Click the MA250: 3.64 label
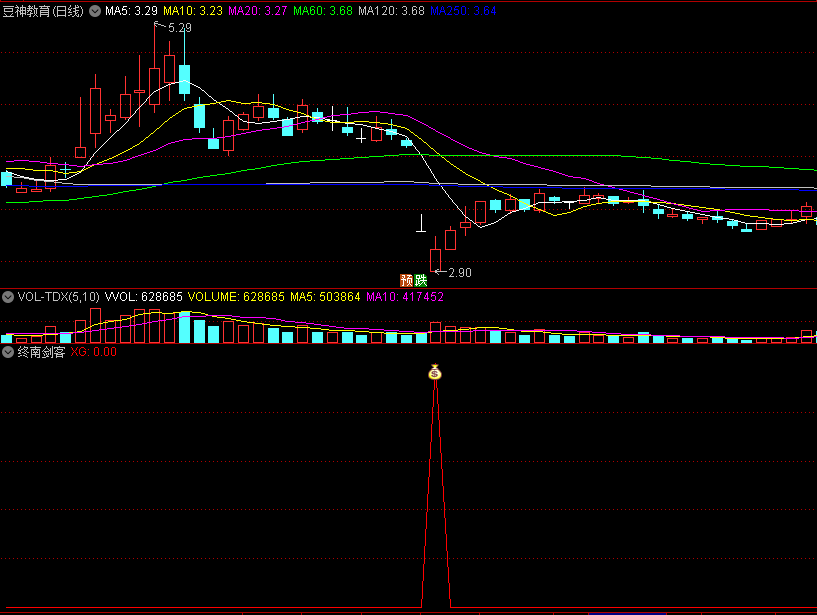The width and height of the screenshot is (817, 615). point(463,11)
